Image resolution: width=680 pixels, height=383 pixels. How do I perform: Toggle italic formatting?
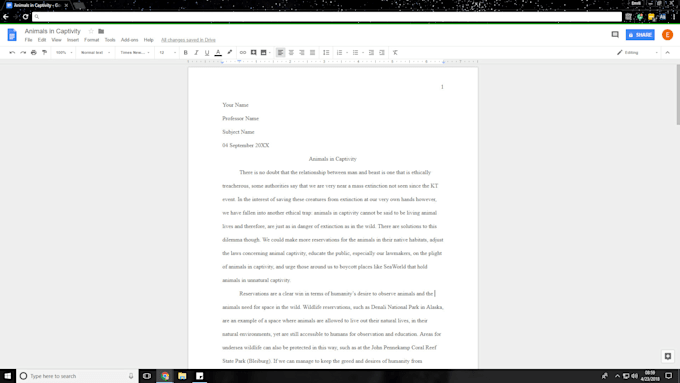[196, 52]
